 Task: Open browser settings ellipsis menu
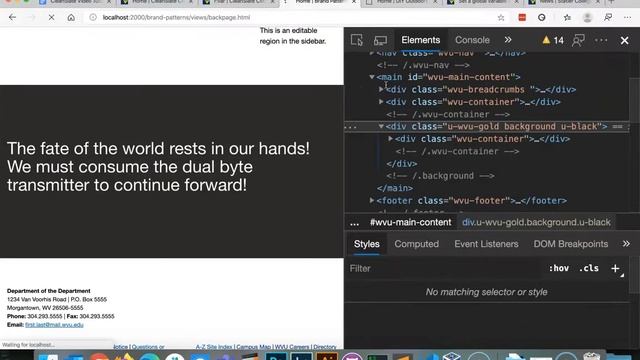tap(627, 18)
